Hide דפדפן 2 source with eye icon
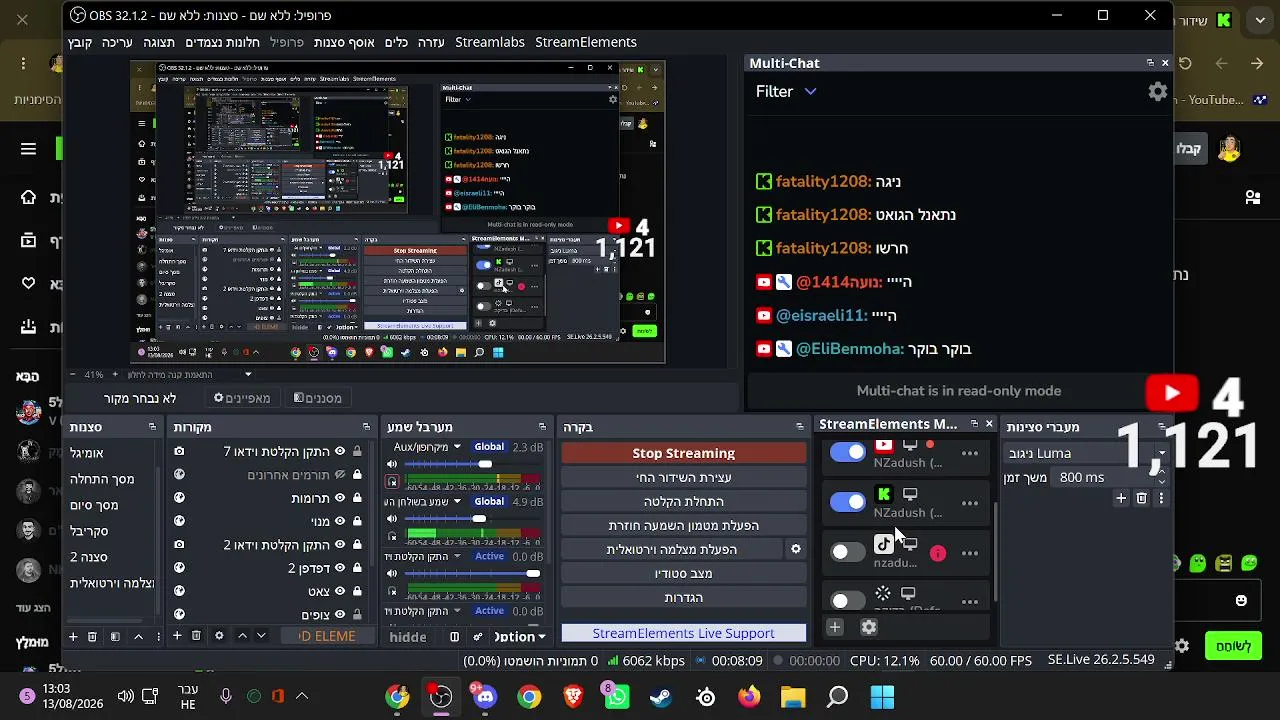This screenshot has width=1280, height=720. click(340, 568)
